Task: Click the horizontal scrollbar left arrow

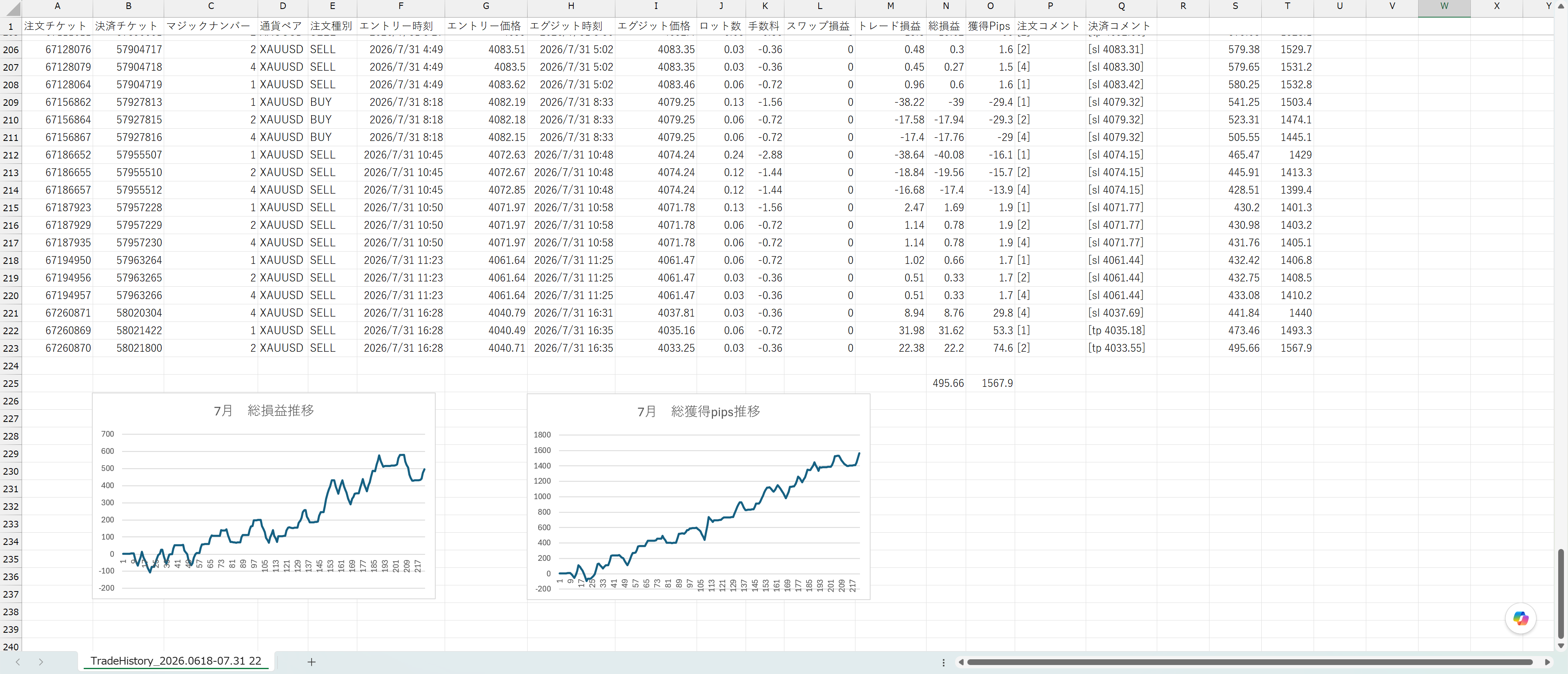Action: point(961,662)
